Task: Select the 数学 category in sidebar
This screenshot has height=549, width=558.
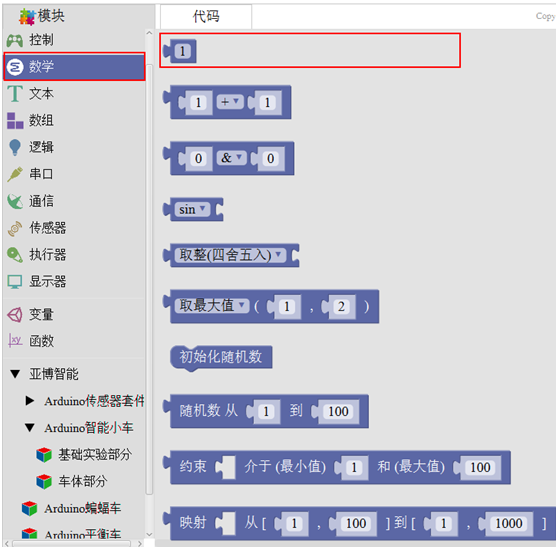Action: click(74, 67)
